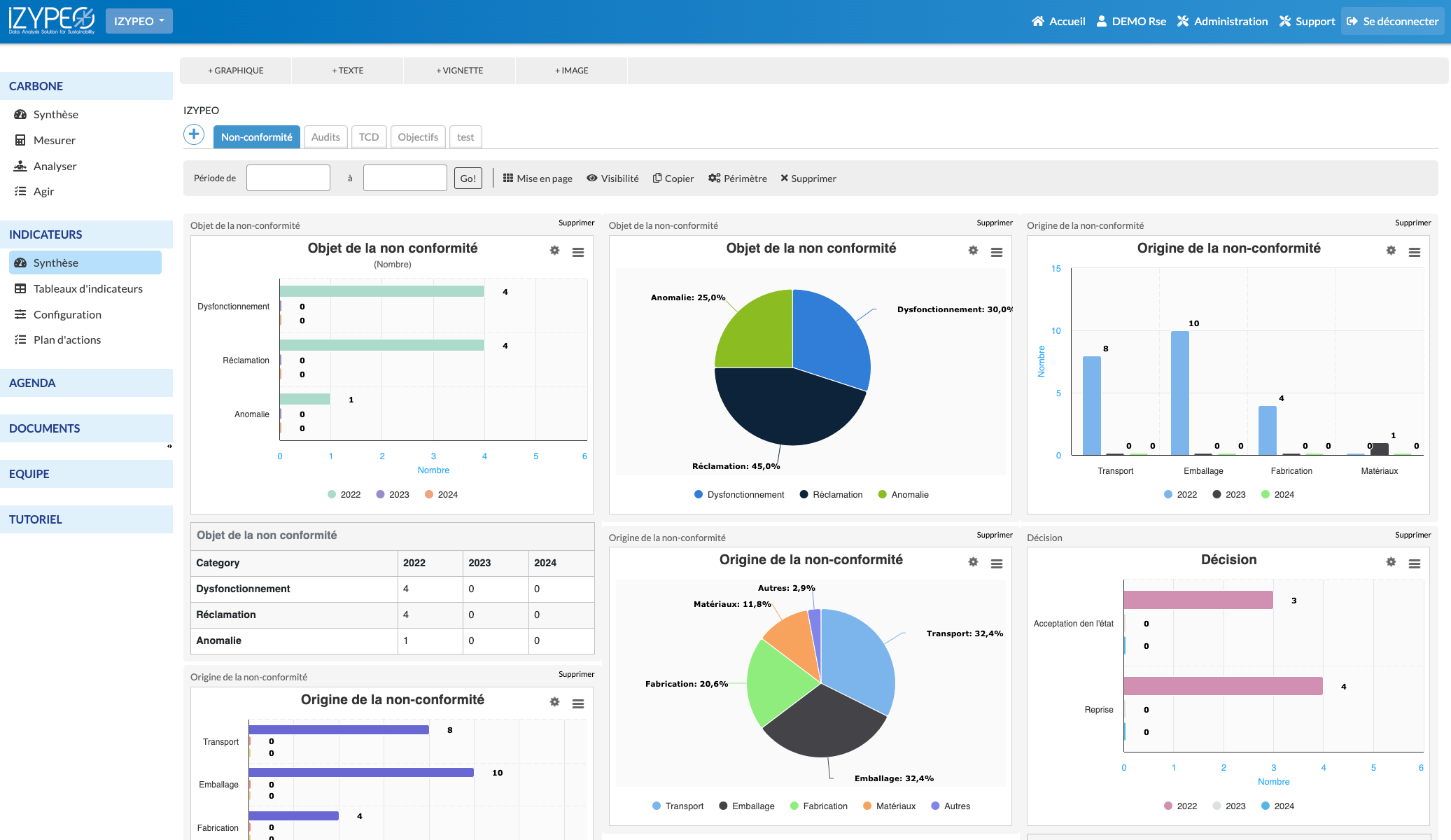Click the Copier toolbar icon
Screen dimensions: 1451x840
point(657,178)
